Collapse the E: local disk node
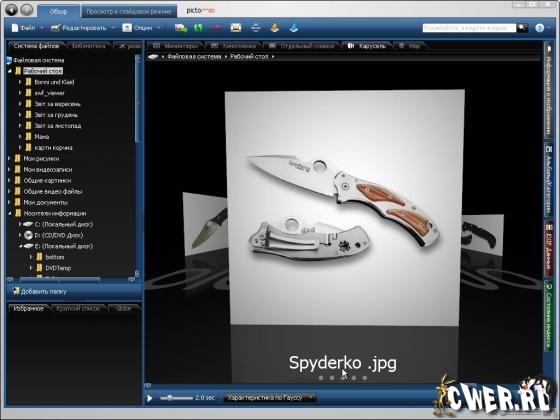The image size is (560, 420). (20, 246)
